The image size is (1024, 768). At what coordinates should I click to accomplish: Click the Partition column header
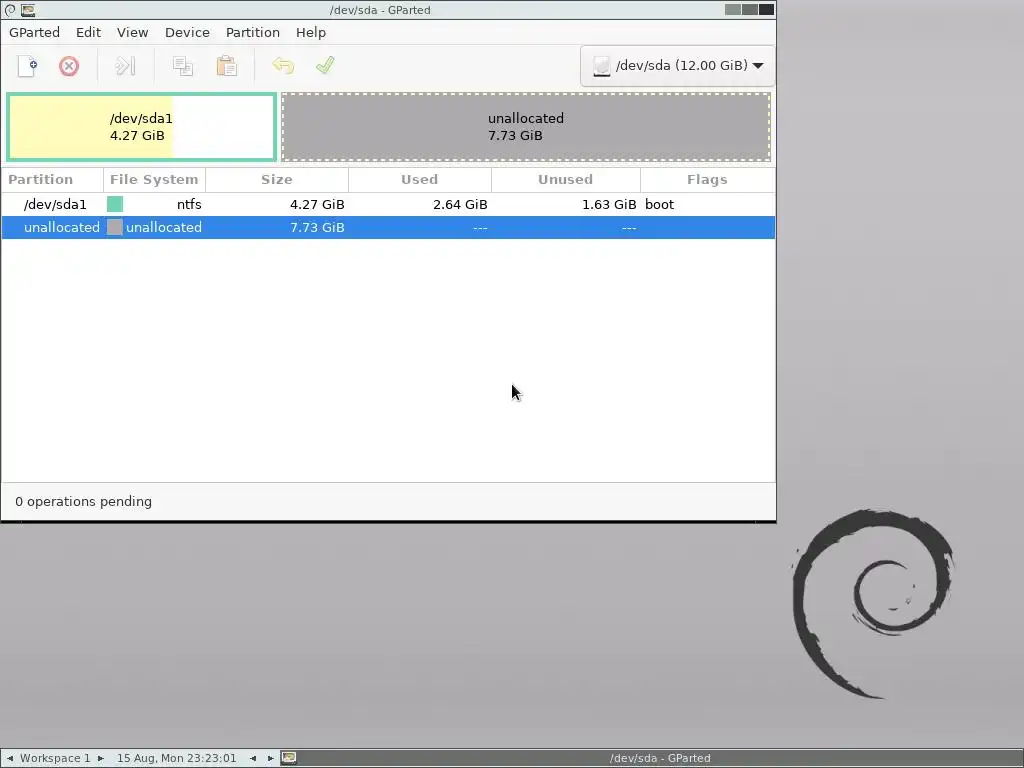pyautogui.click(x=52, y=180)
